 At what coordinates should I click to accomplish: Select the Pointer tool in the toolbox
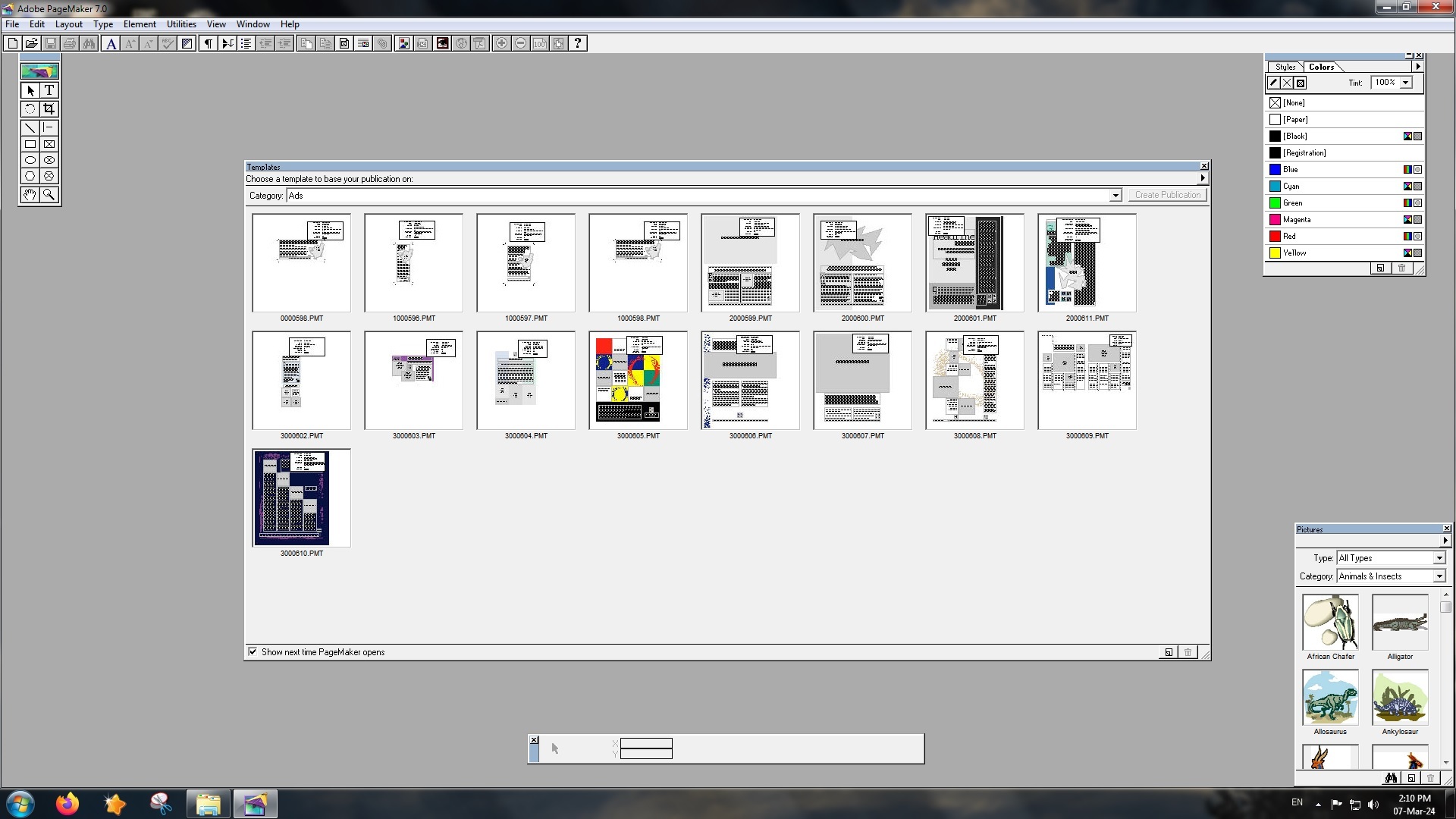[30, 90]
